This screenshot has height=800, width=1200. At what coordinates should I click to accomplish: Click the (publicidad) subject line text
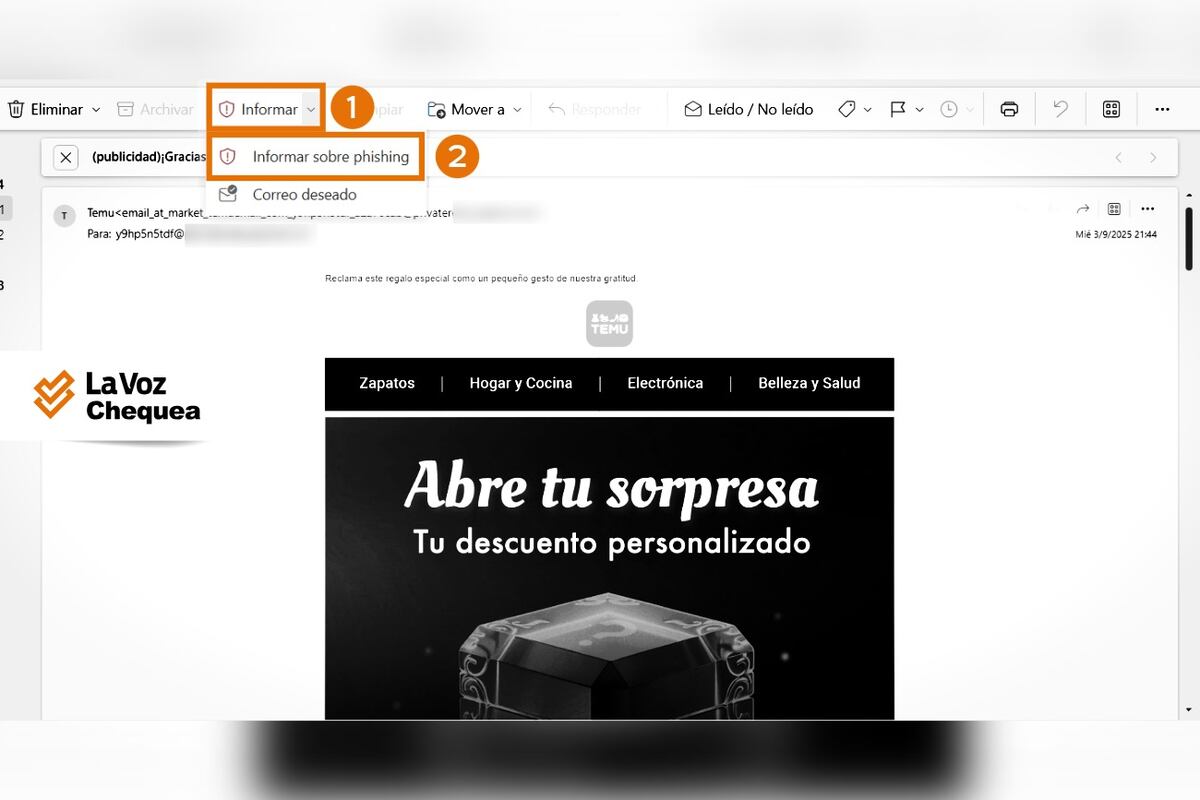[148, 157]
